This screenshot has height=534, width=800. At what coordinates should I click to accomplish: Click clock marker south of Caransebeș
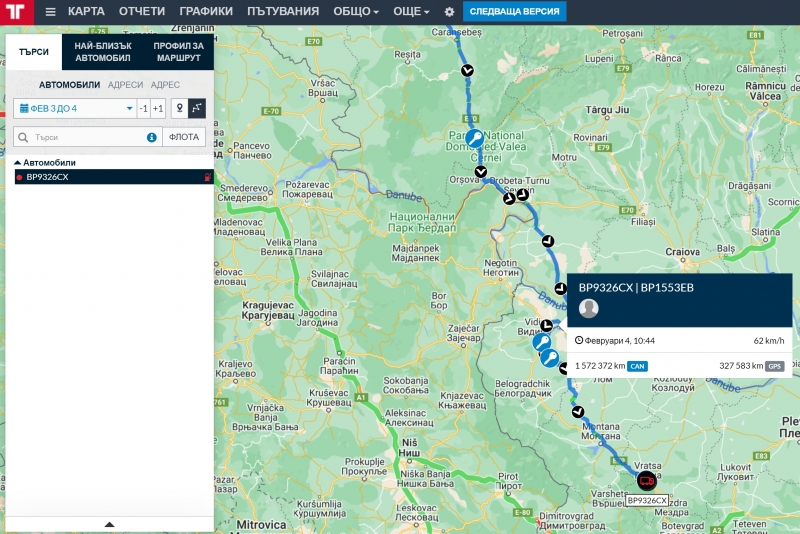467,70
